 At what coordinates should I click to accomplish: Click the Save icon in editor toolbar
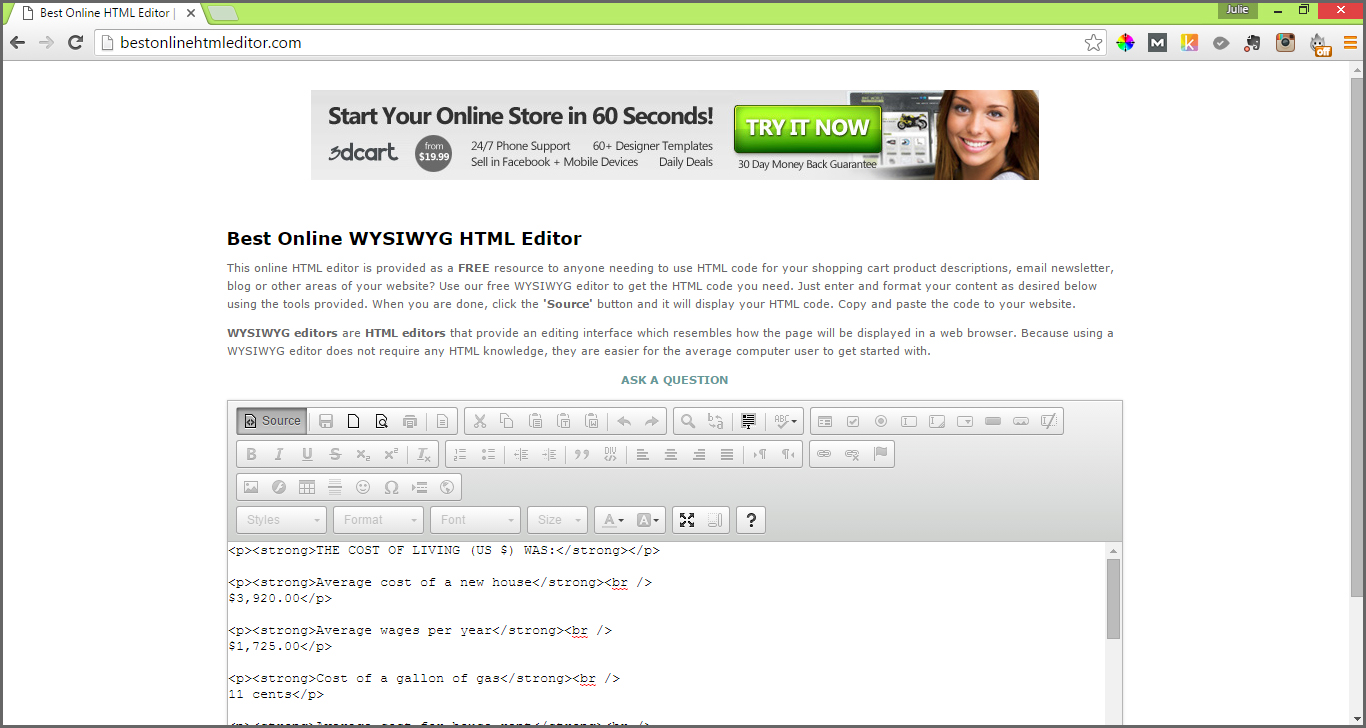point(326,421)
